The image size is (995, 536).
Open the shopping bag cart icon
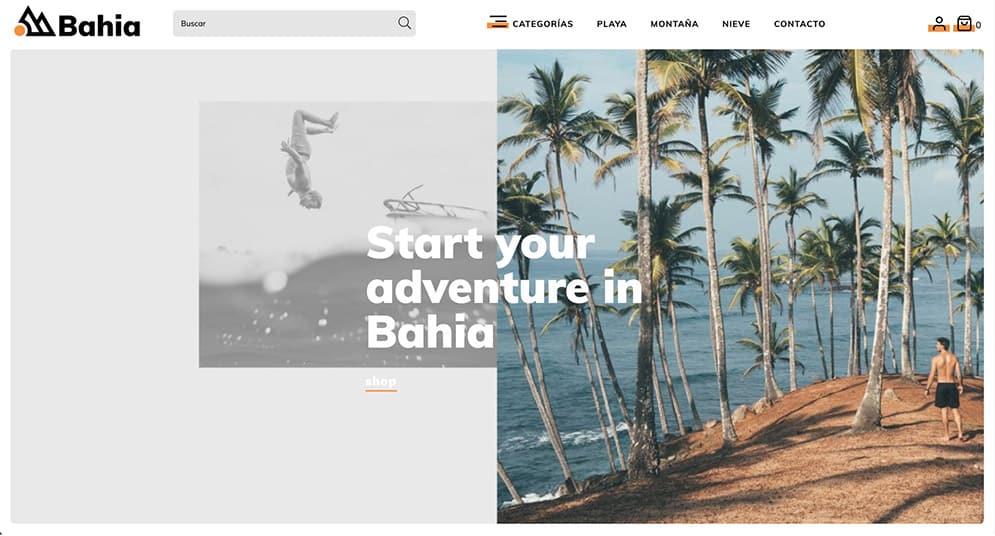(x=964, y=24)
